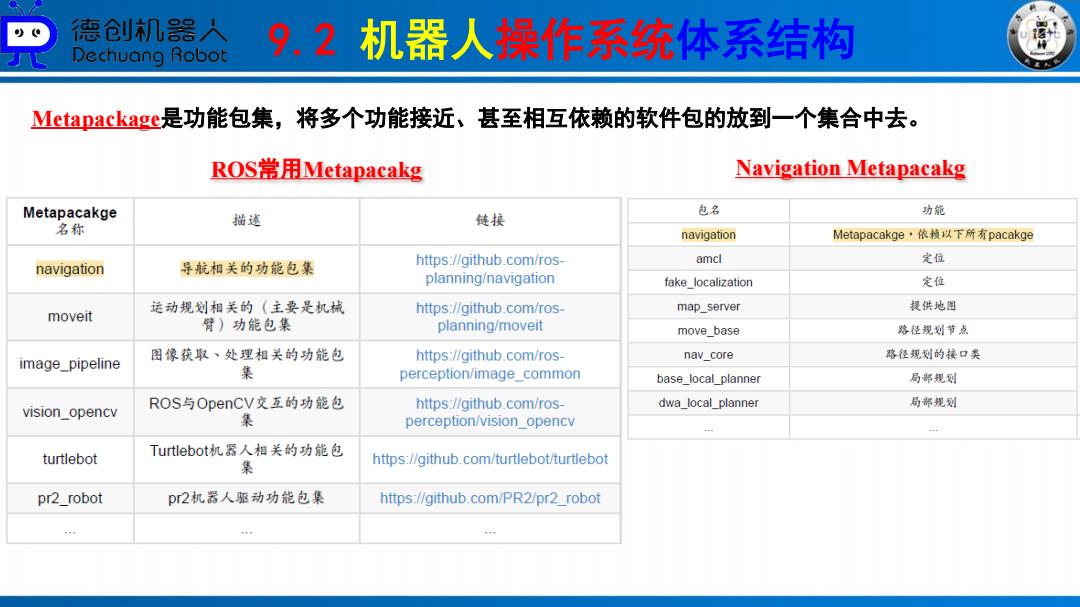Click the description 图像获取、处理相关的功能包集
Screen dimensions: 1080x607
(x=247, y=364)
